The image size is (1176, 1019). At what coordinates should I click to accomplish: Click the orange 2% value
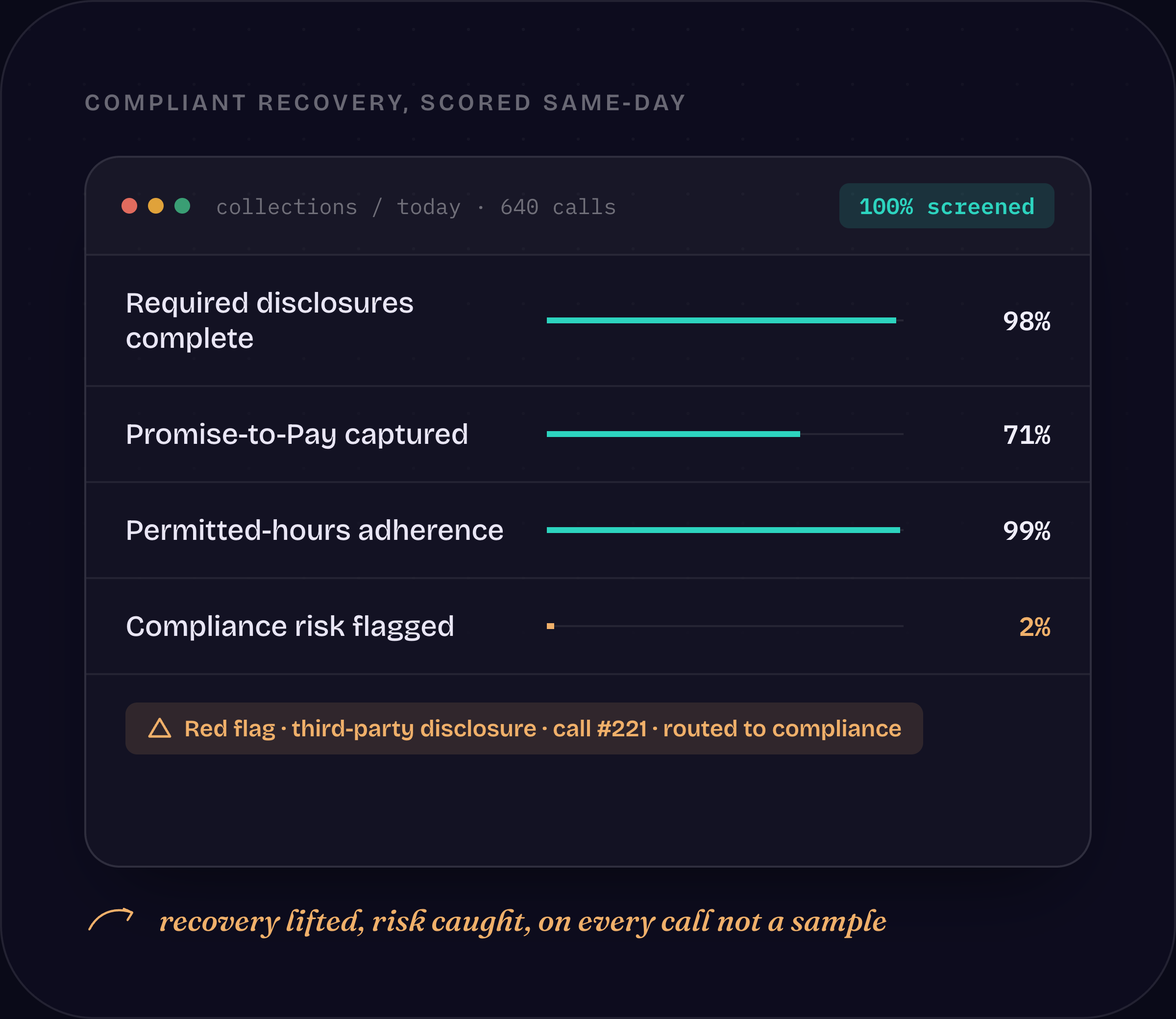click(1034, 627)
